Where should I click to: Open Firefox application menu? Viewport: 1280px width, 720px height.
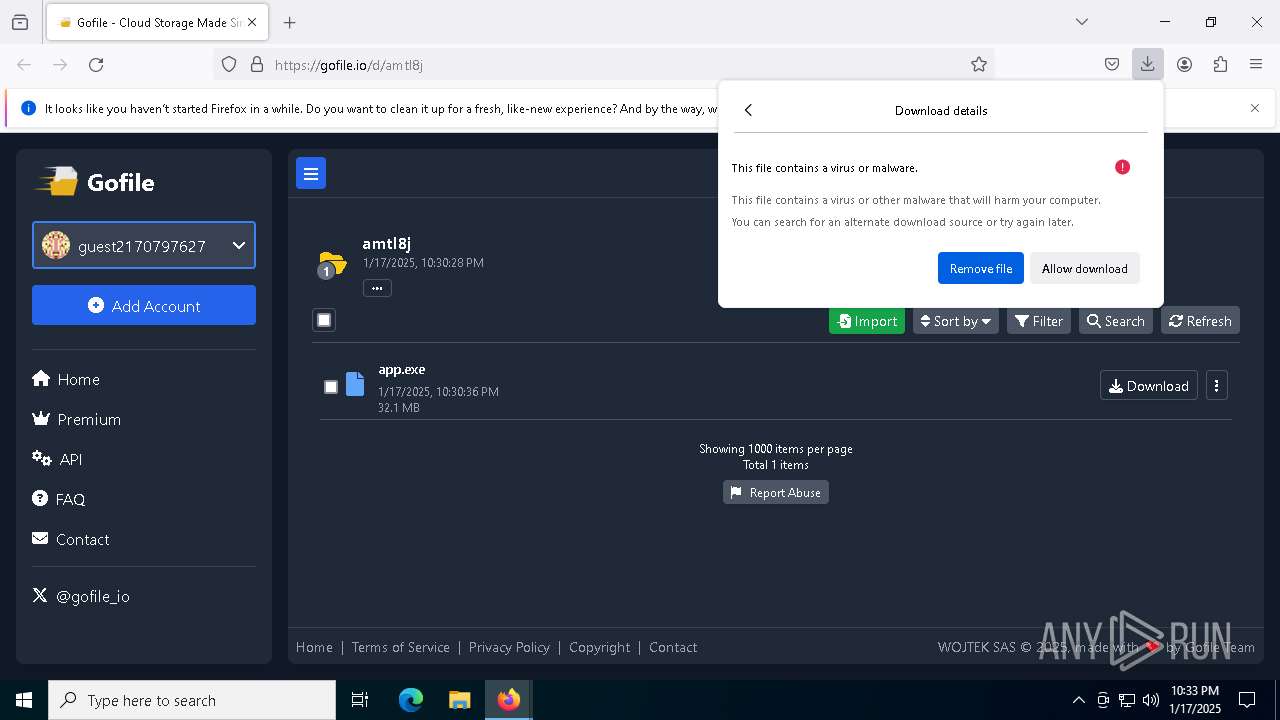coord(1256,64)
